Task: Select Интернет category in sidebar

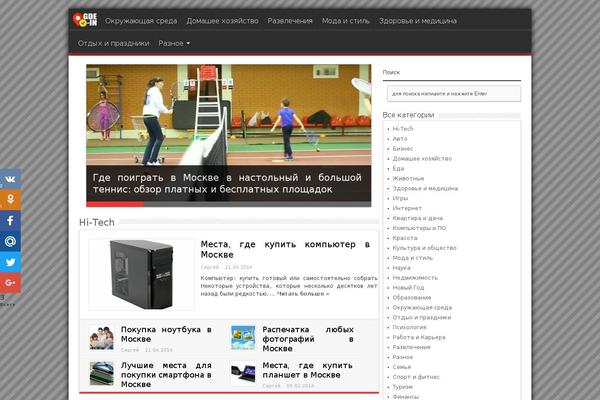Action: tap(407, 208)
